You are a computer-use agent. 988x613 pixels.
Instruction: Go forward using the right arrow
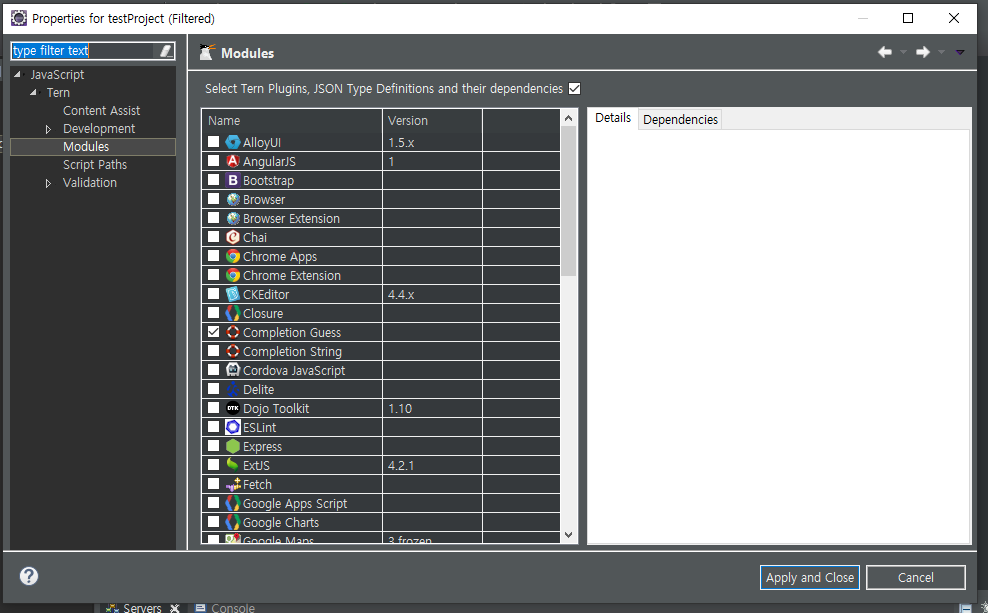pyautogui.click(x=922, y=52)
